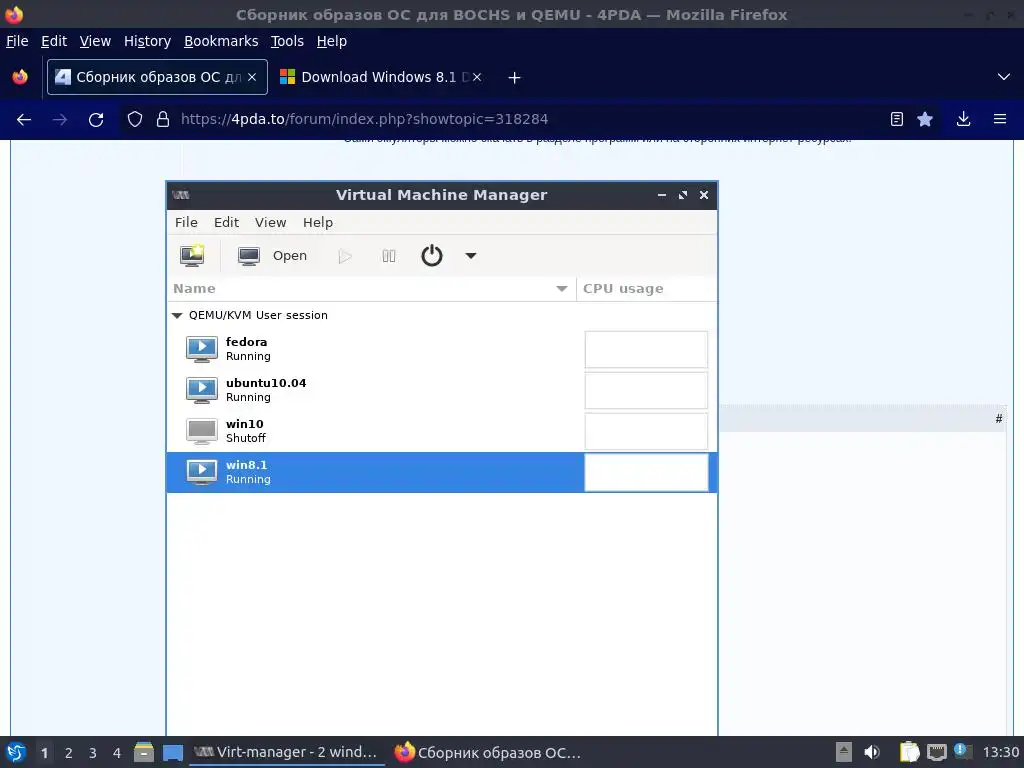Open File menu in Virtual Machine Manager

[186, 222]
